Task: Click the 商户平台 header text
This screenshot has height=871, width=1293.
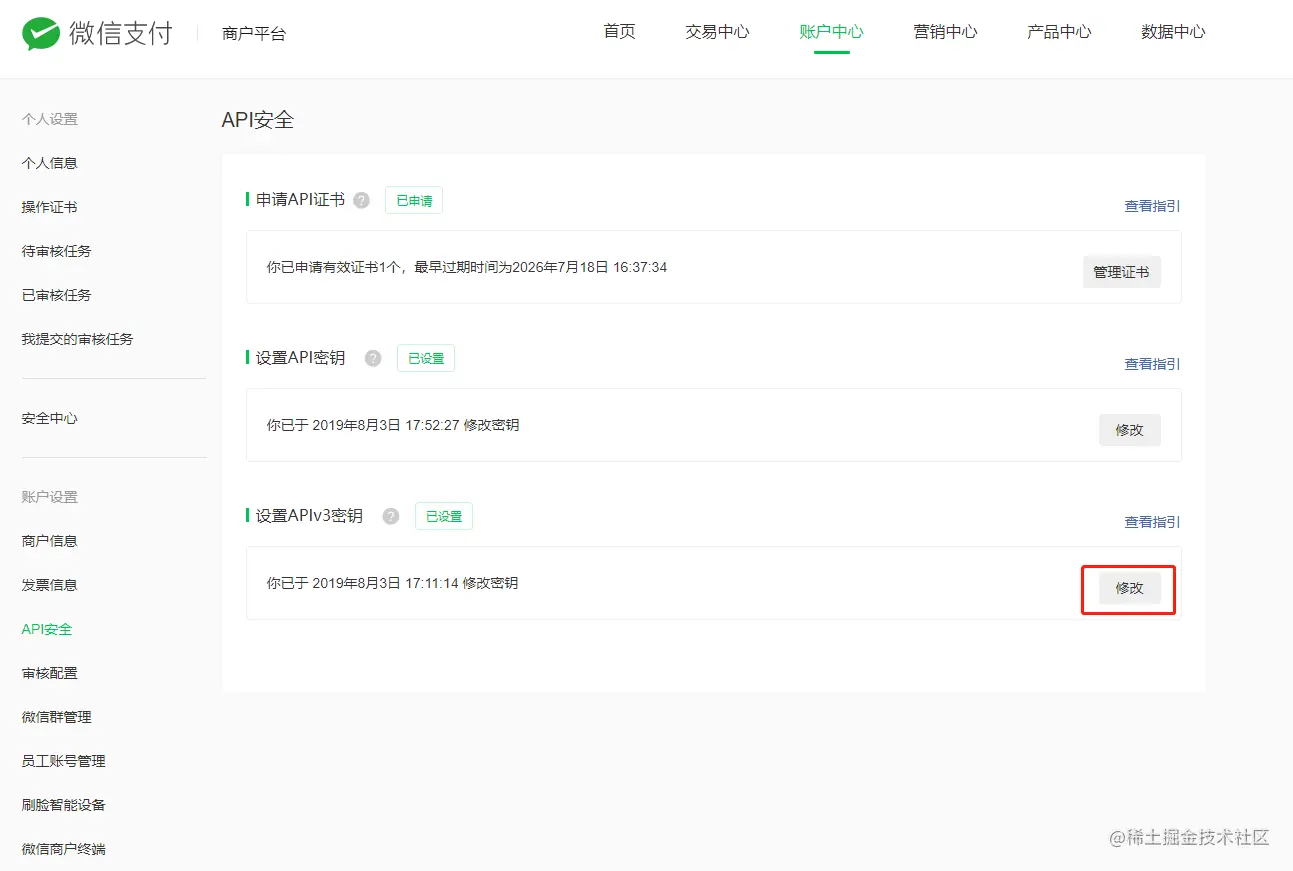Action: (254, 34)
